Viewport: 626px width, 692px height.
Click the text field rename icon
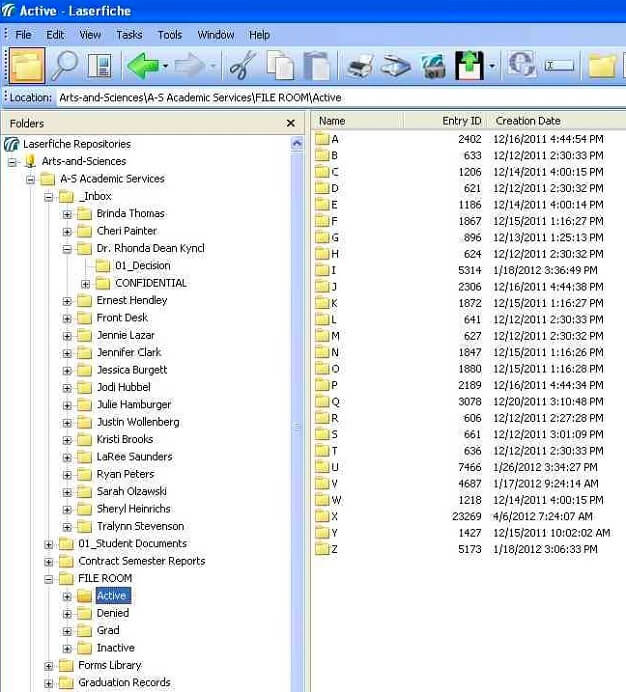tap(559, 65)
